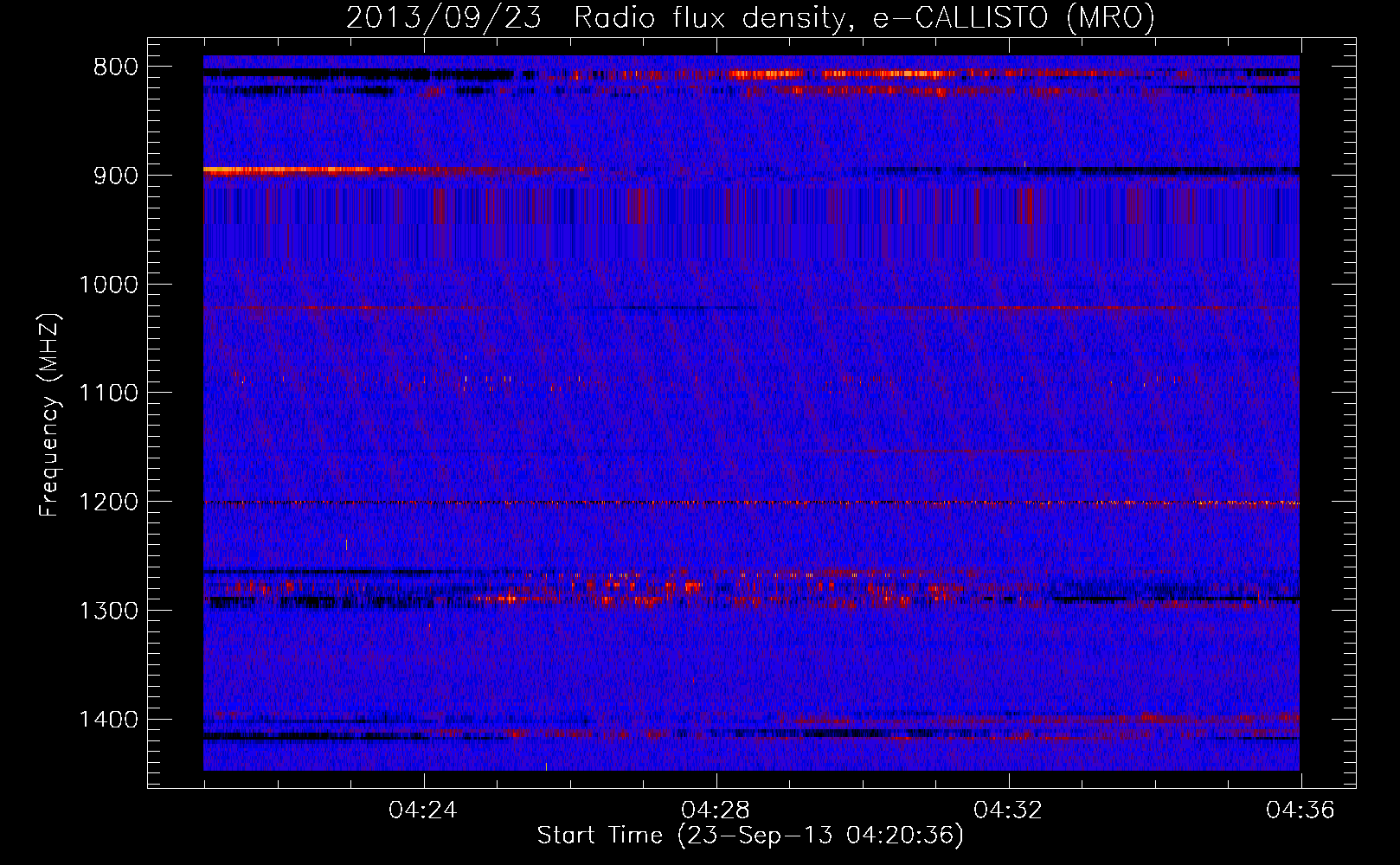
Task: Click the 1400 frequency tick label
Action: (x=108, y=720)
